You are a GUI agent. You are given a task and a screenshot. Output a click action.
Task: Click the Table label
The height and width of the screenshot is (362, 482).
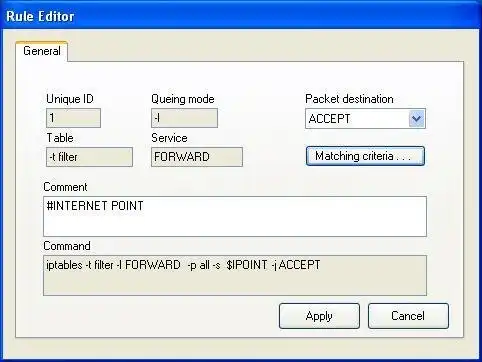click(x=60, y=138)
